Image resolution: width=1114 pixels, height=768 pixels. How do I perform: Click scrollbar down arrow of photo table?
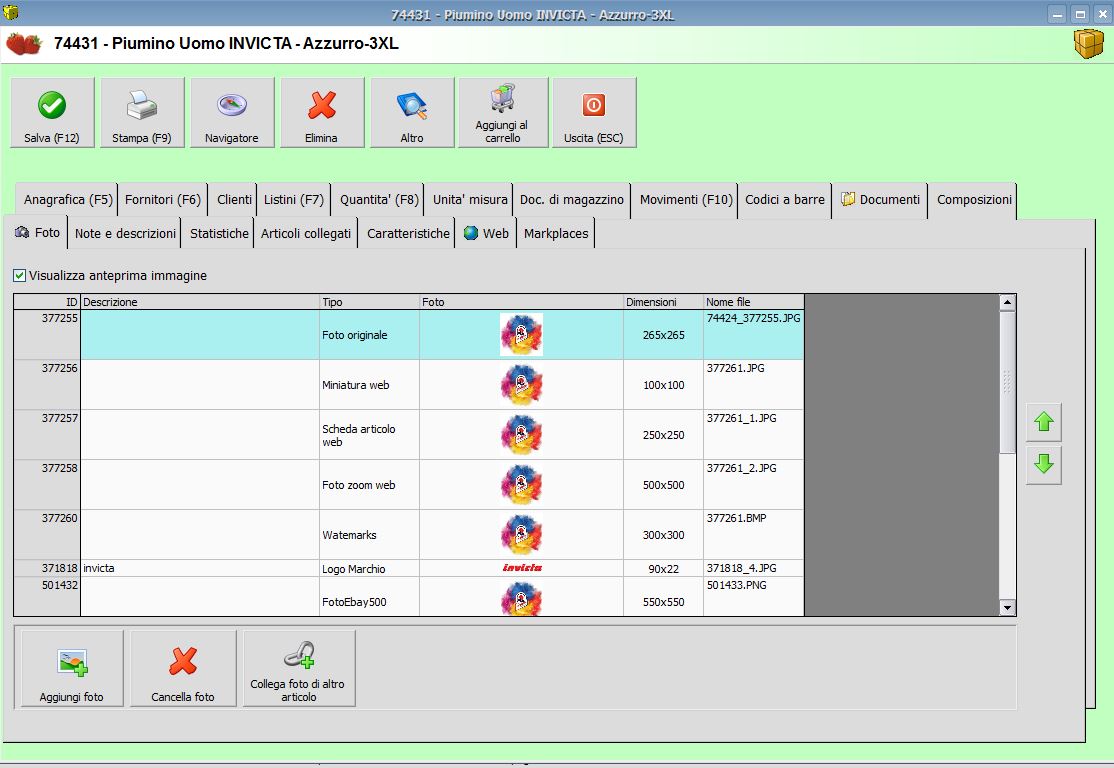(x=1007, y=607)
